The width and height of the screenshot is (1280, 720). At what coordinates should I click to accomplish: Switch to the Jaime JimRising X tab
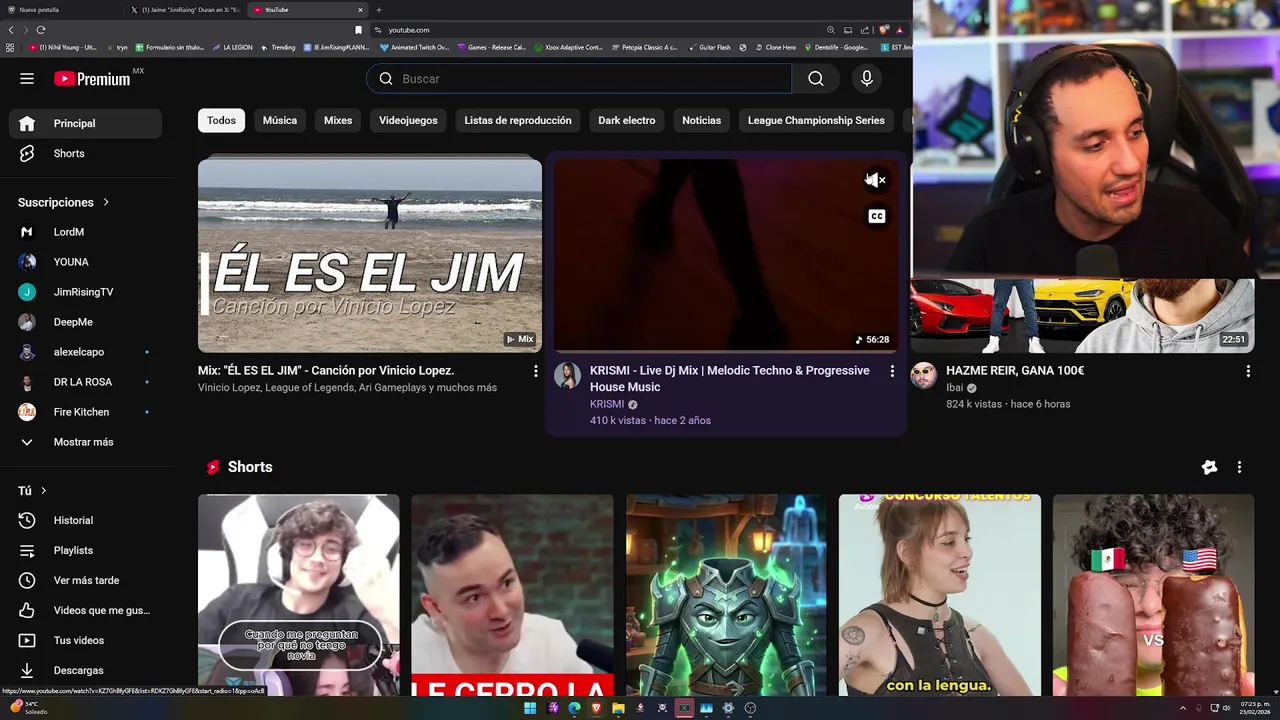pos(185,10)
